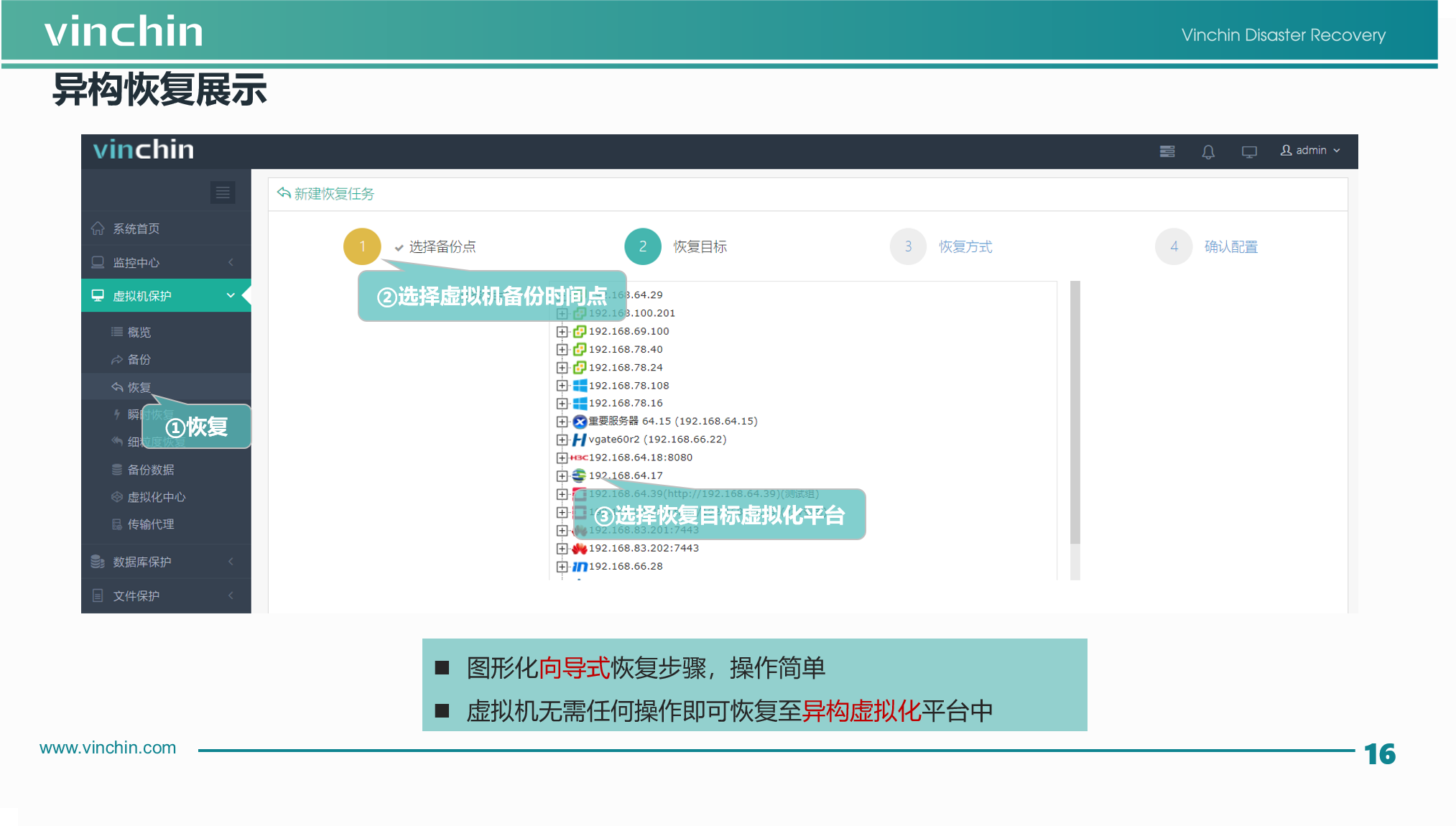Open the task list icon in header
Screen dimensions: 1456x826
point(1167,151)
